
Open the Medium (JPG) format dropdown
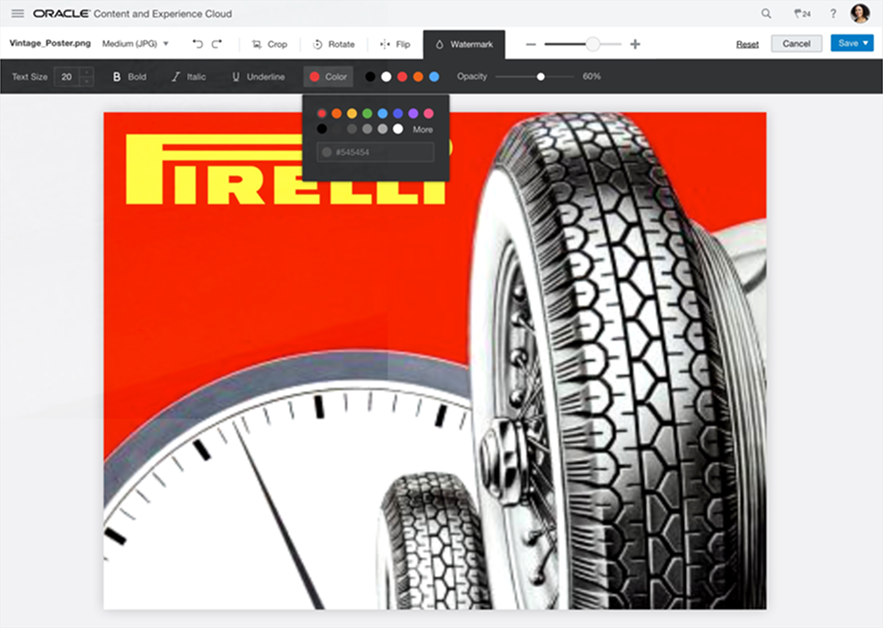point(135,43)
